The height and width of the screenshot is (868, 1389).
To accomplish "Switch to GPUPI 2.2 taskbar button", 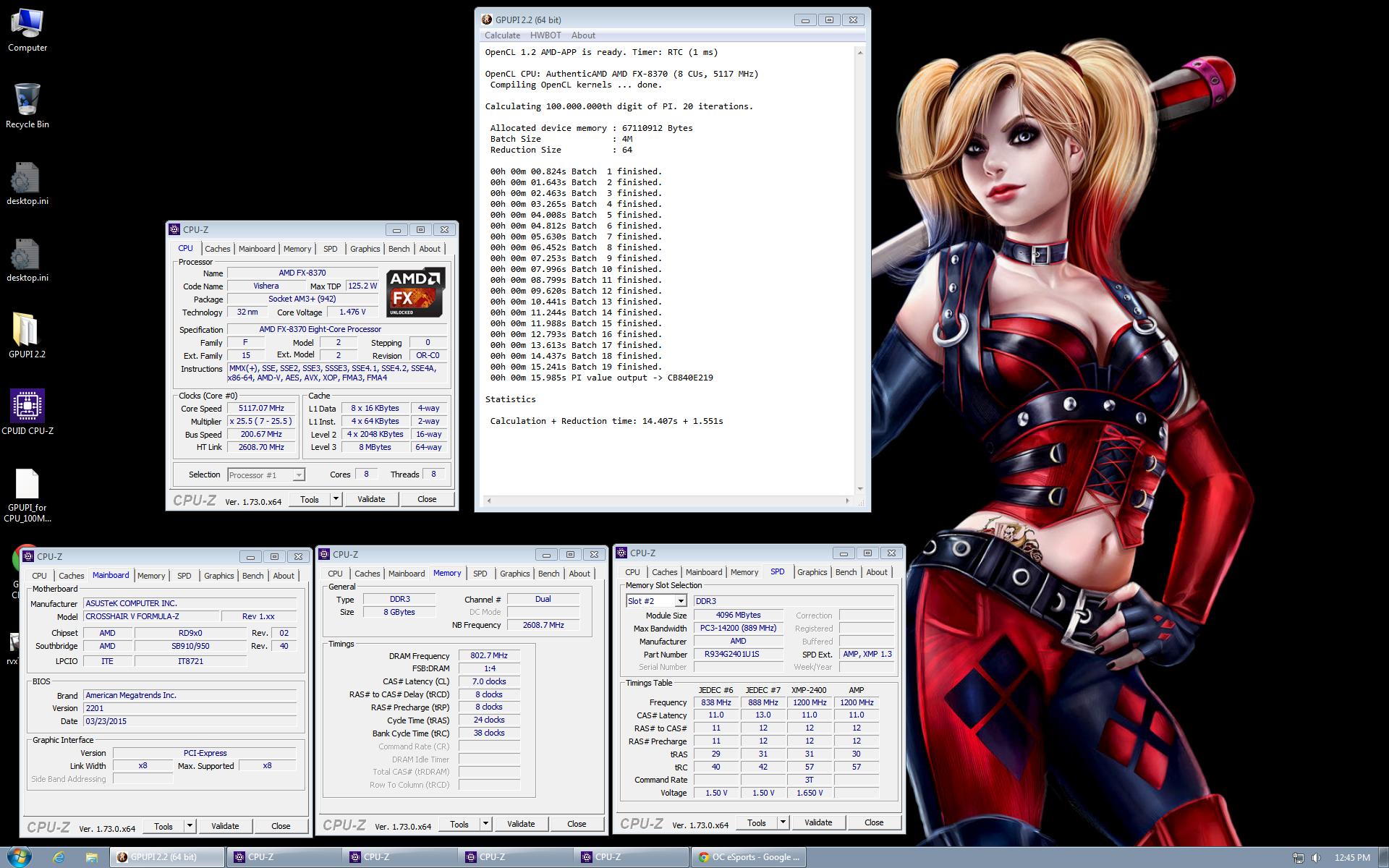I will [x=167, y=857].
